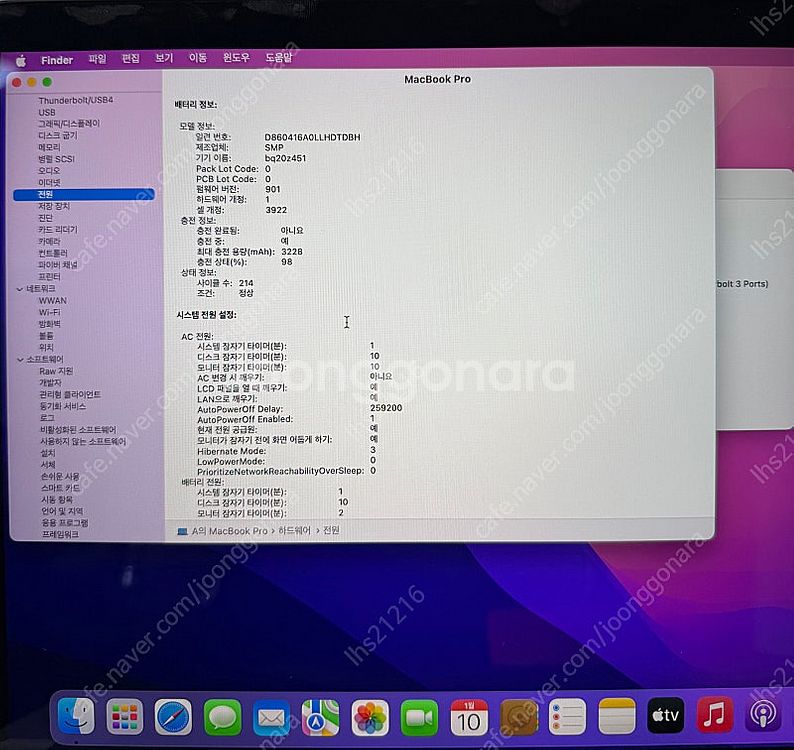Select 방화벽 under 네트워크
Image resolution: width=794 pixels, height=750 pixels.
50,324
